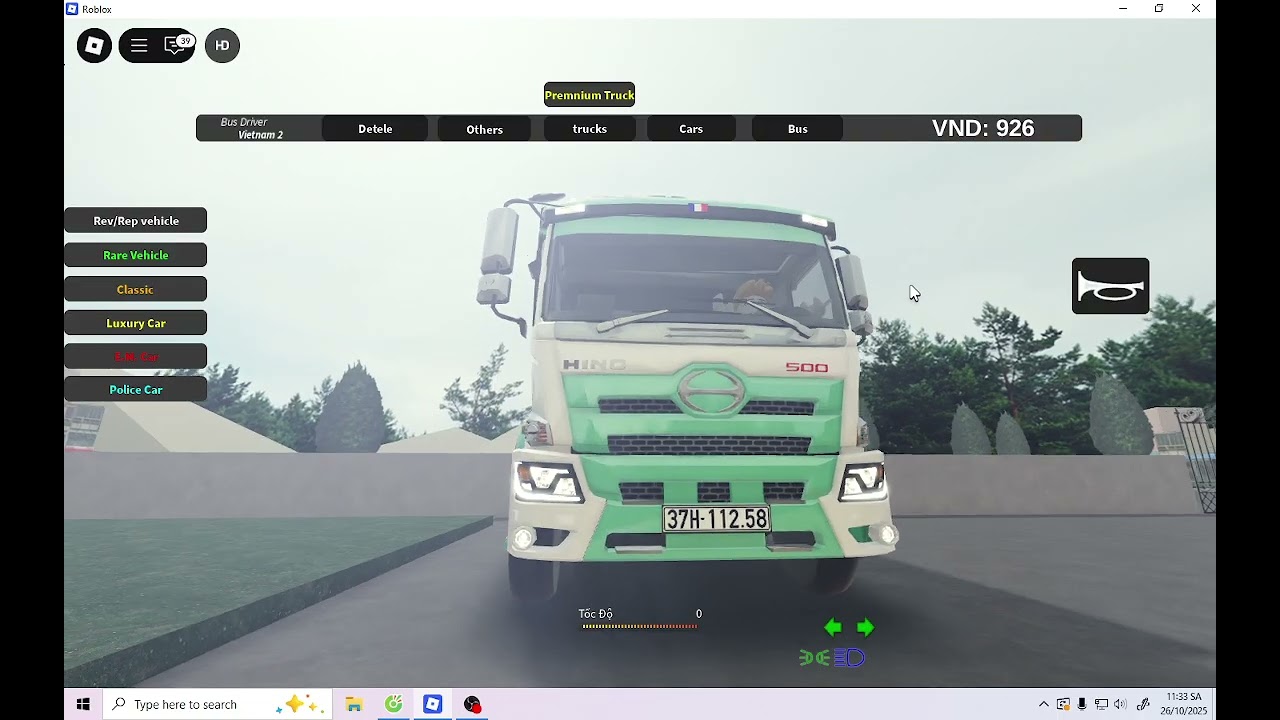Expand the hidden system tray icons chevron
1280x720 pixels.
[x=1044, y=704]
